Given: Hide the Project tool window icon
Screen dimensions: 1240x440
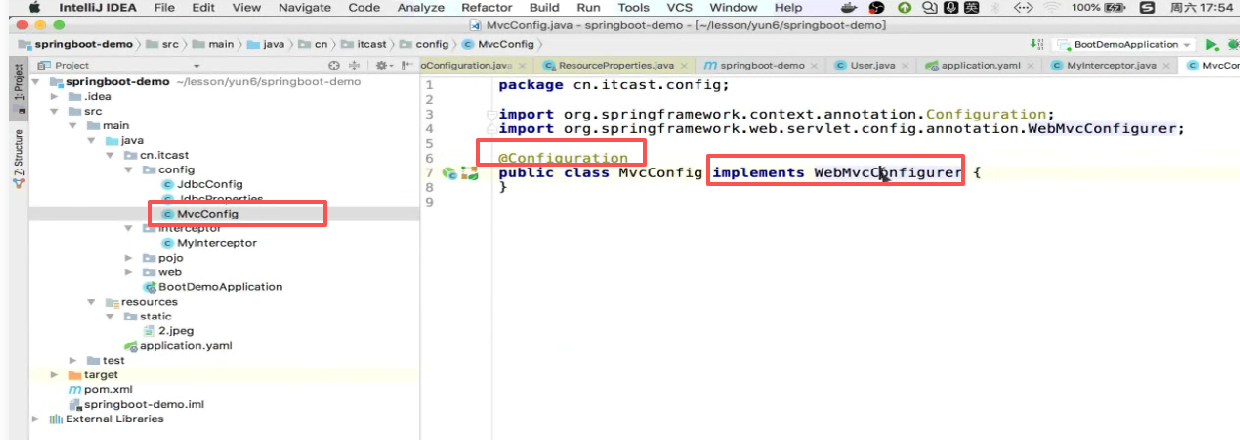Looking at the screenshot, I should [406, 66].
